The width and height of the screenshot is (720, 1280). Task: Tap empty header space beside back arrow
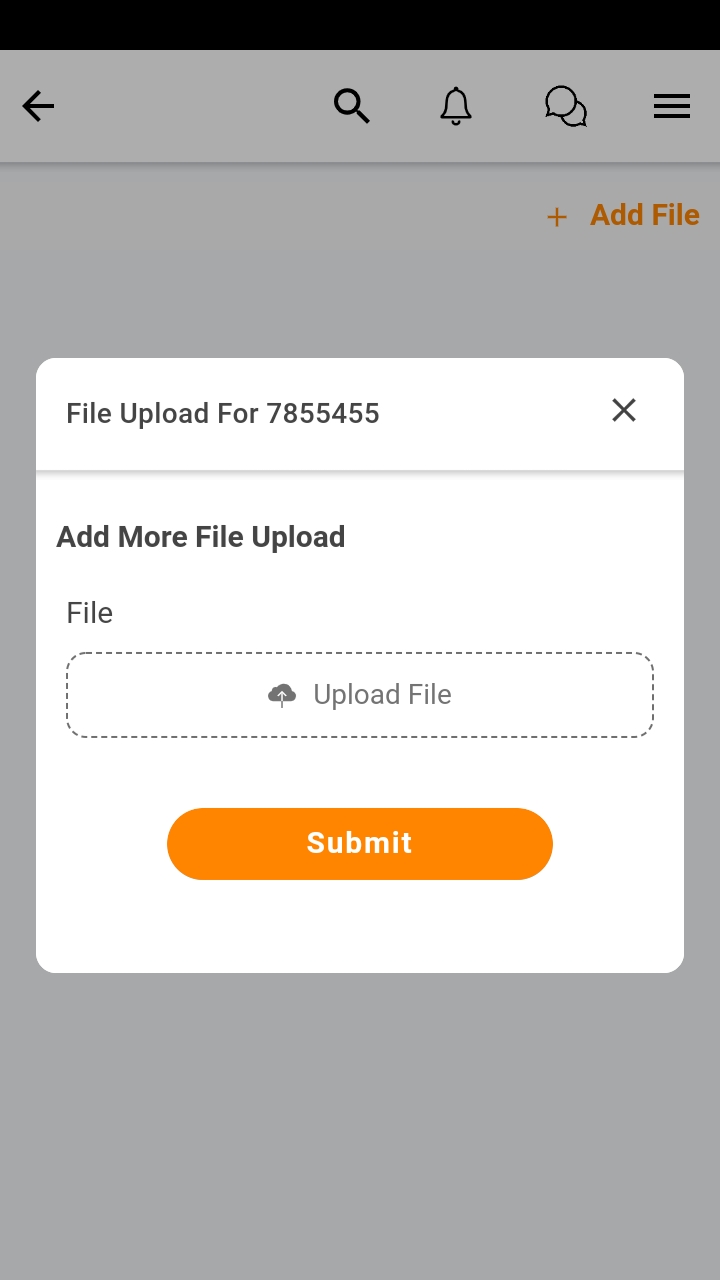point(190,106)
